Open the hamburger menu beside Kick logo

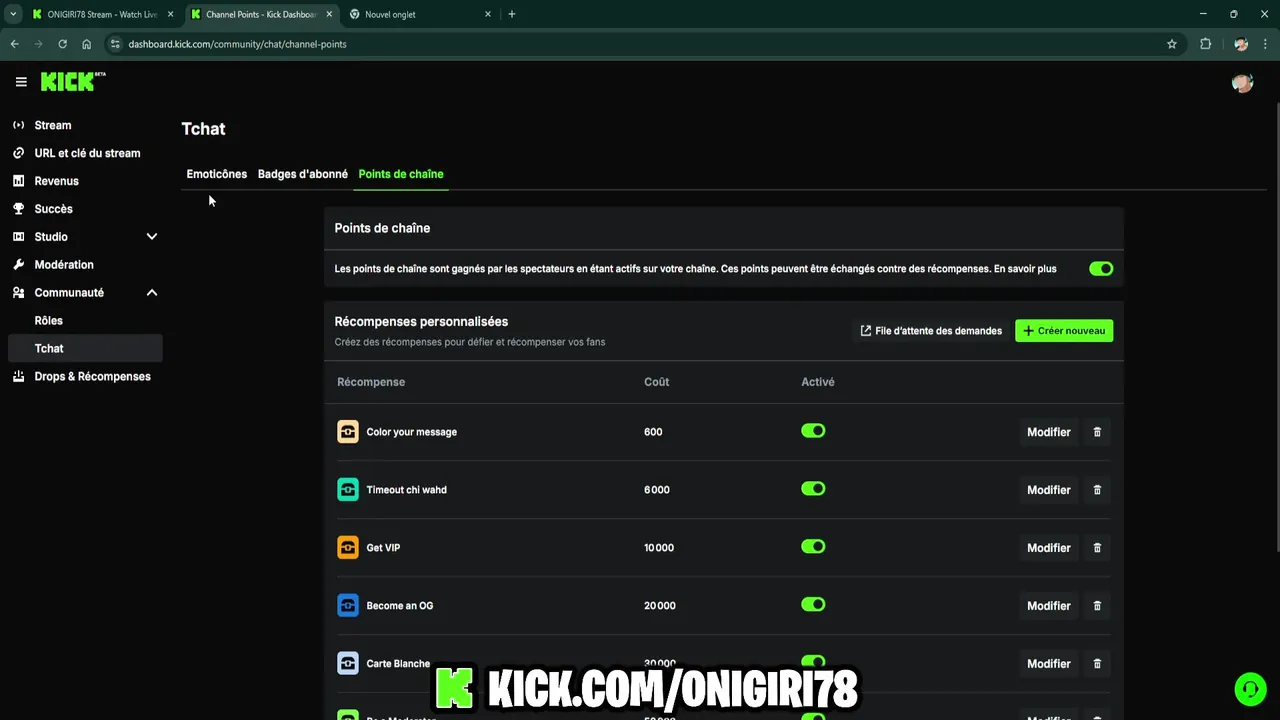21,82
